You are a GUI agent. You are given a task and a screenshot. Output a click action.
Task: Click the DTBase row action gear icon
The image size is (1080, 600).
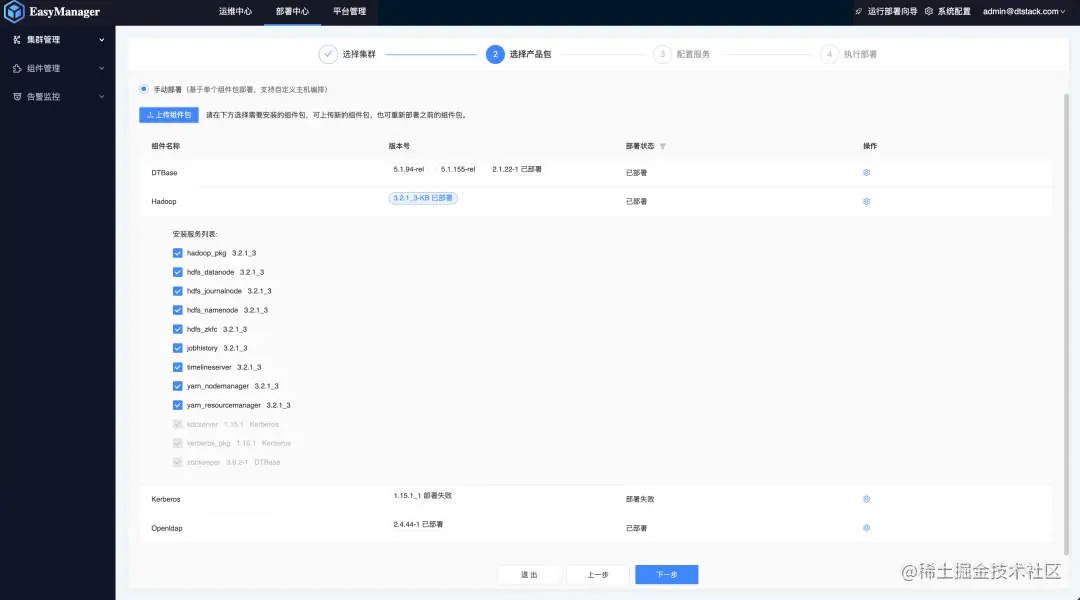coord(866,172)
